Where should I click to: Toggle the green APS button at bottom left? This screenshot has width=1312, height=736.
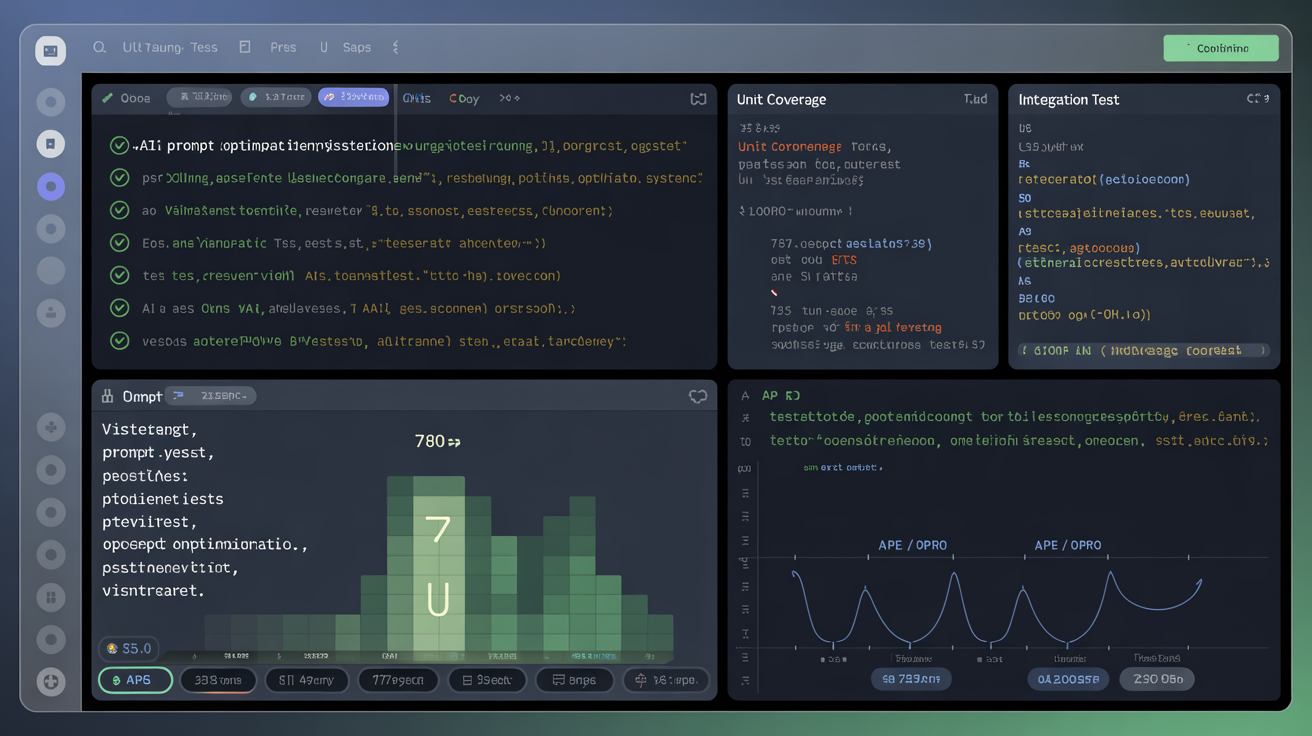pos(135,679)
